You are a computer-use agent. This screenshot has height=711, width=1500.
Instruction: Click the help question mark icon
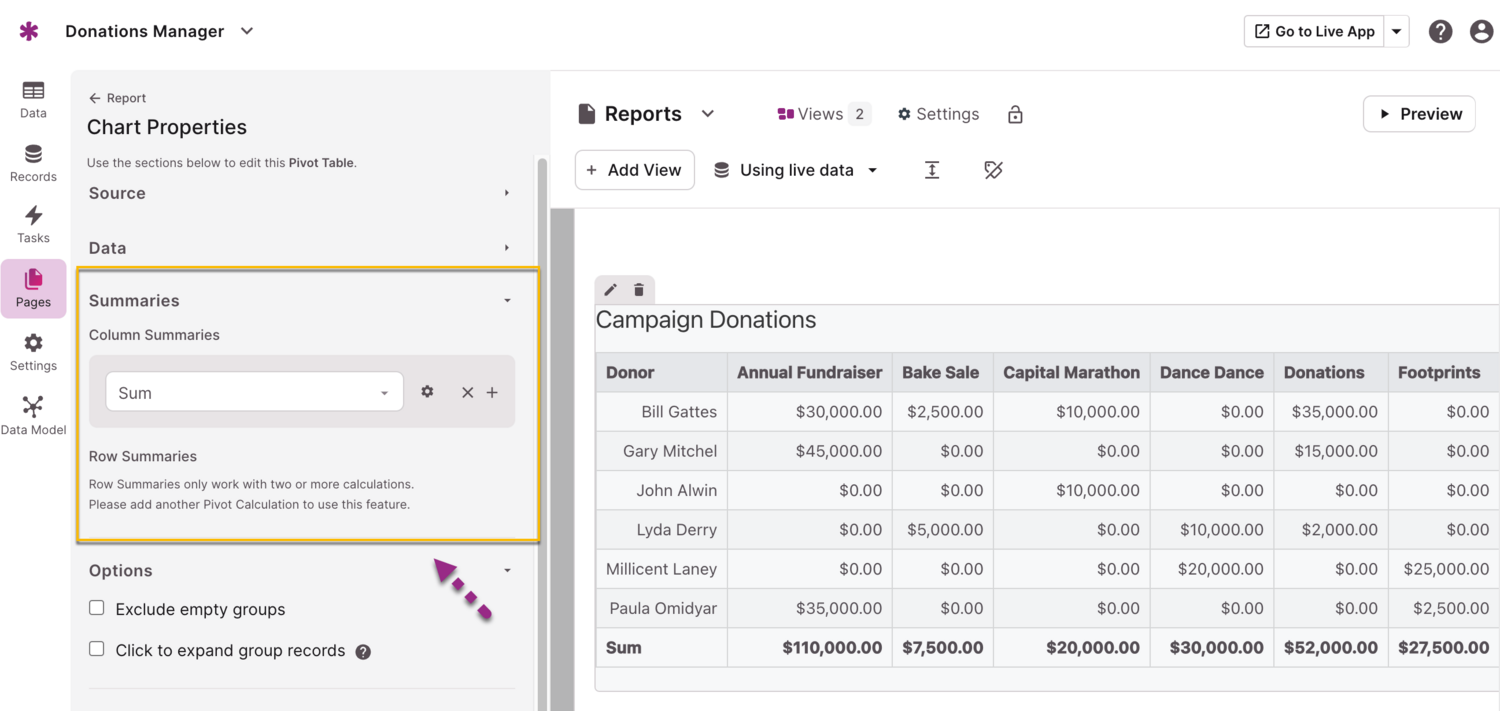click(1440, 32)
